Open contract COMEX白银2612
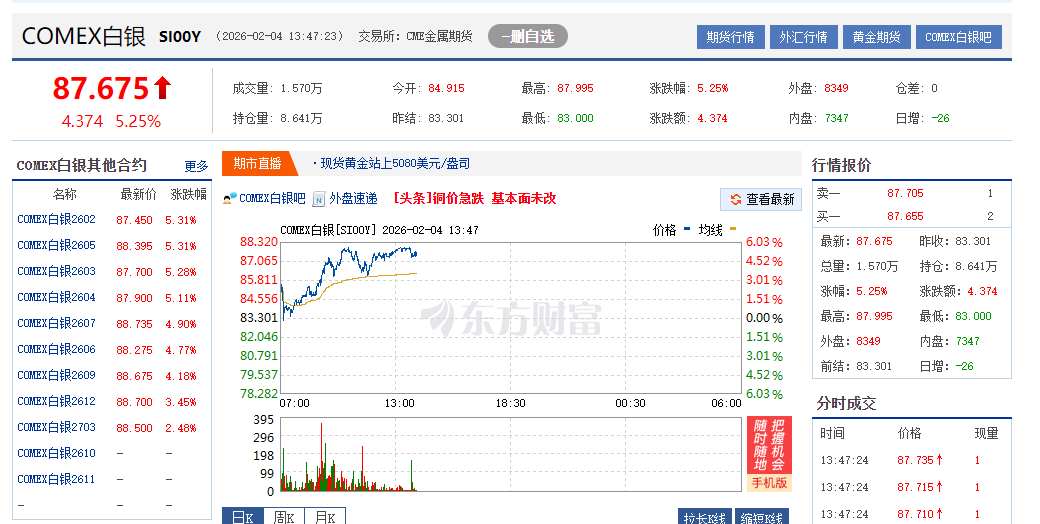Viewport: 1040px width, 524px height. point(56,401)
